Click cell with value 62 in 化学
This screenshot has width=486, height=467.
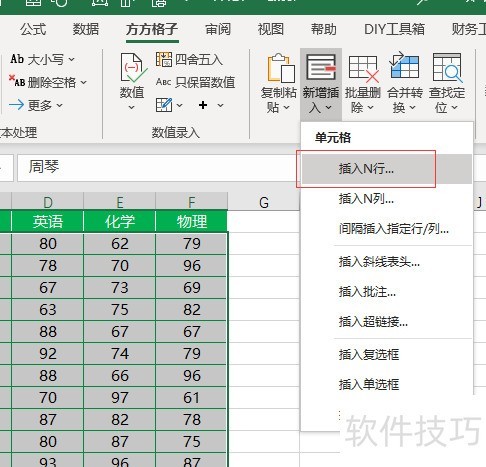(x=120, y=244)
